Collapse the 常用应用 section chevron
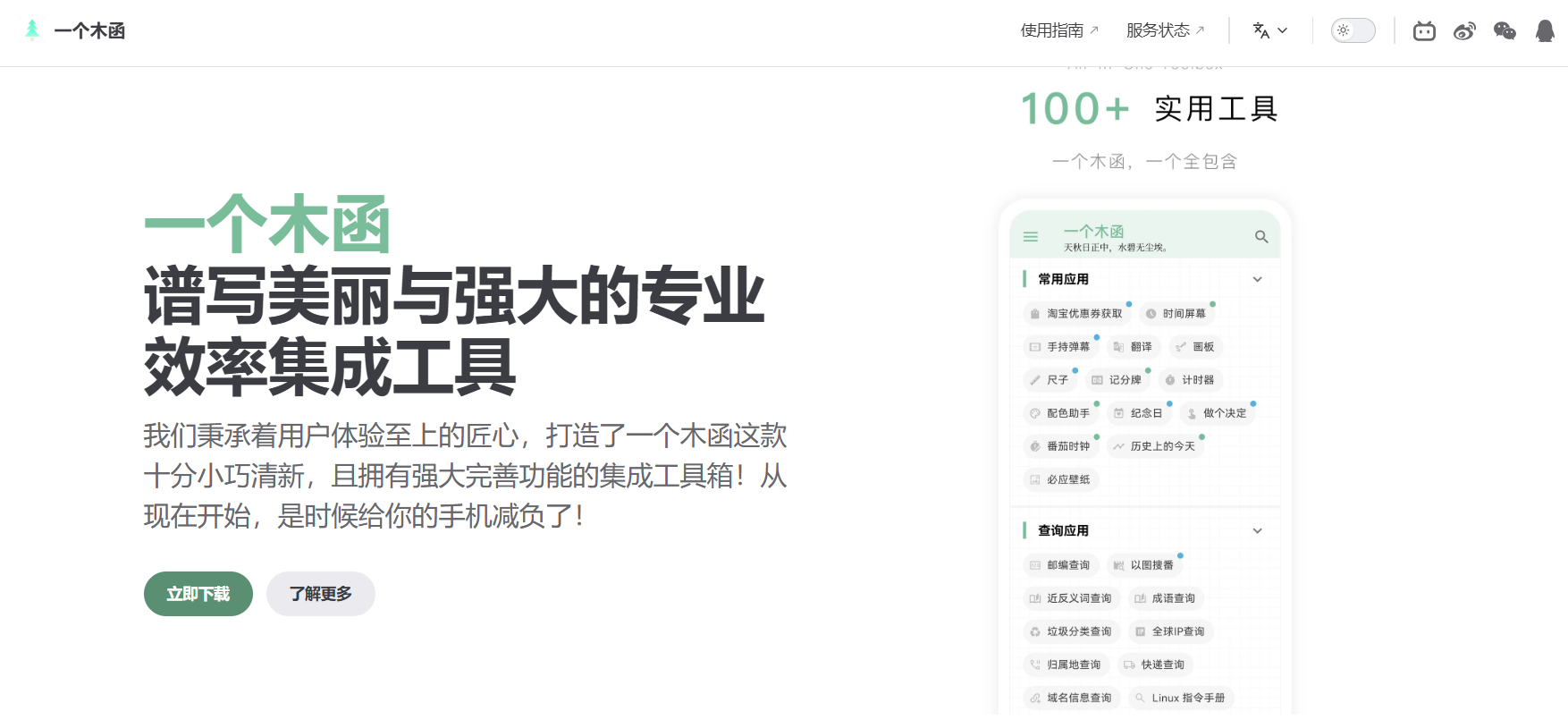1568x728 pixels. point(1258,280)
